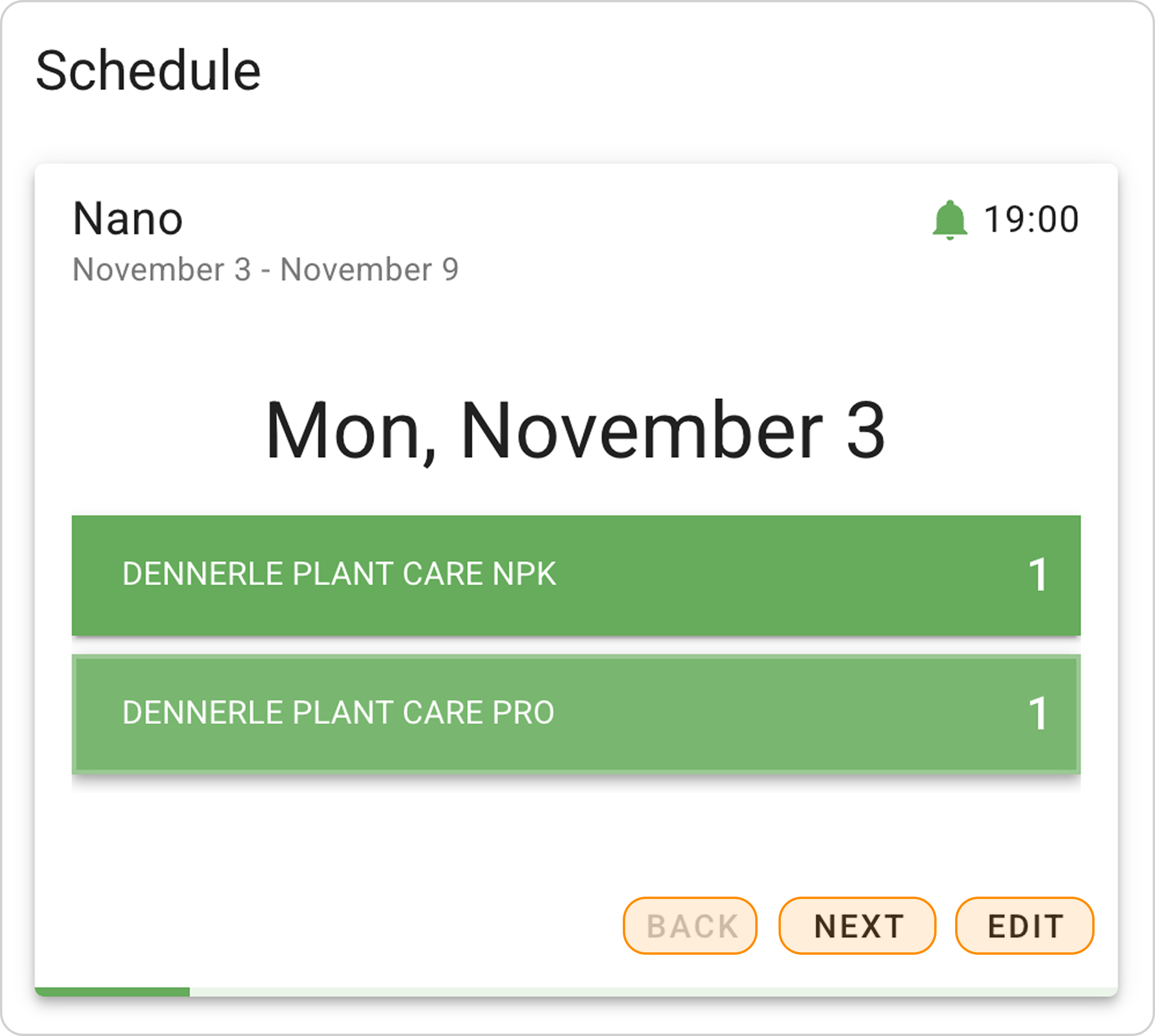Viewport: 1155px width, 1036px height.
Task: Click the Schedule page heading
Action: (x=148, y=71)
